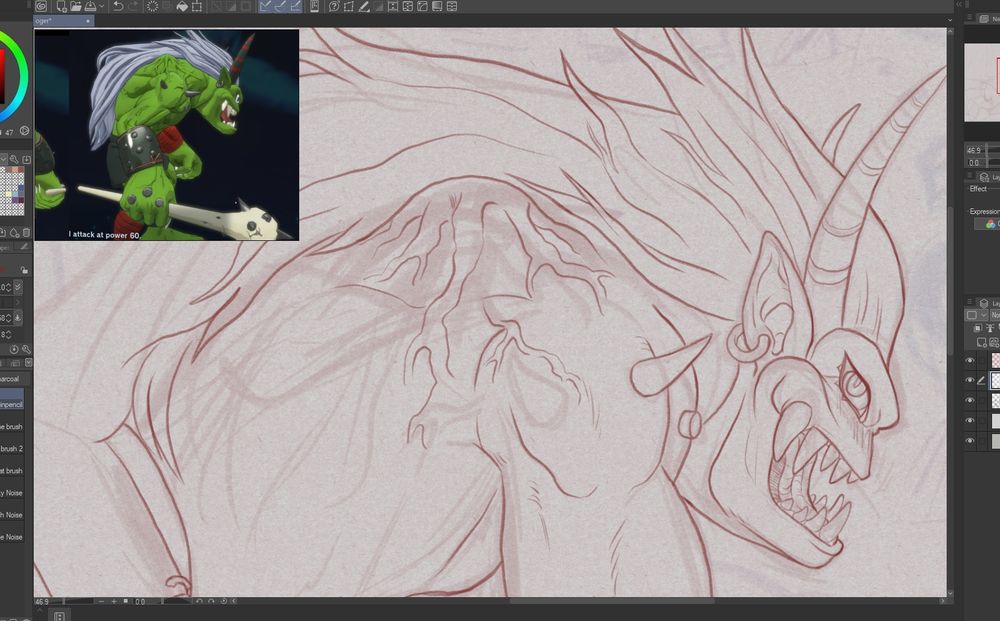Click the lock icon in tool property
The image size is (1000, 621).
[x=24, y=270]
